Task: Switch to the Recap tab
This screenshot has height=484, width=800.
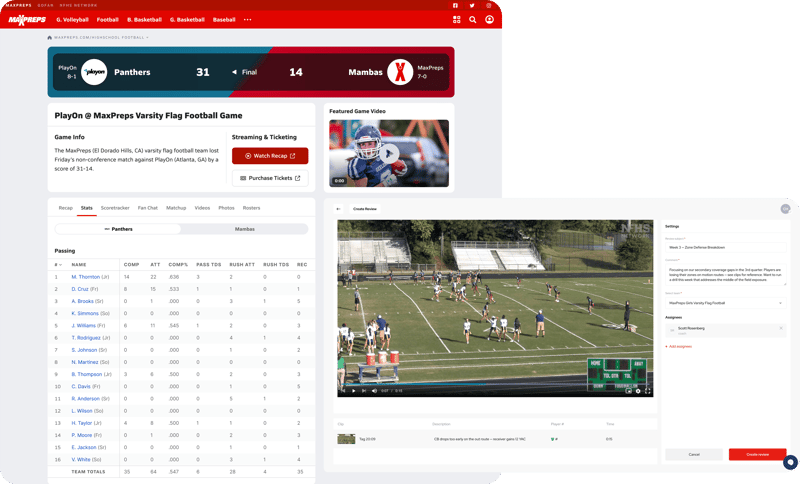Action: [x=65, y=208]
